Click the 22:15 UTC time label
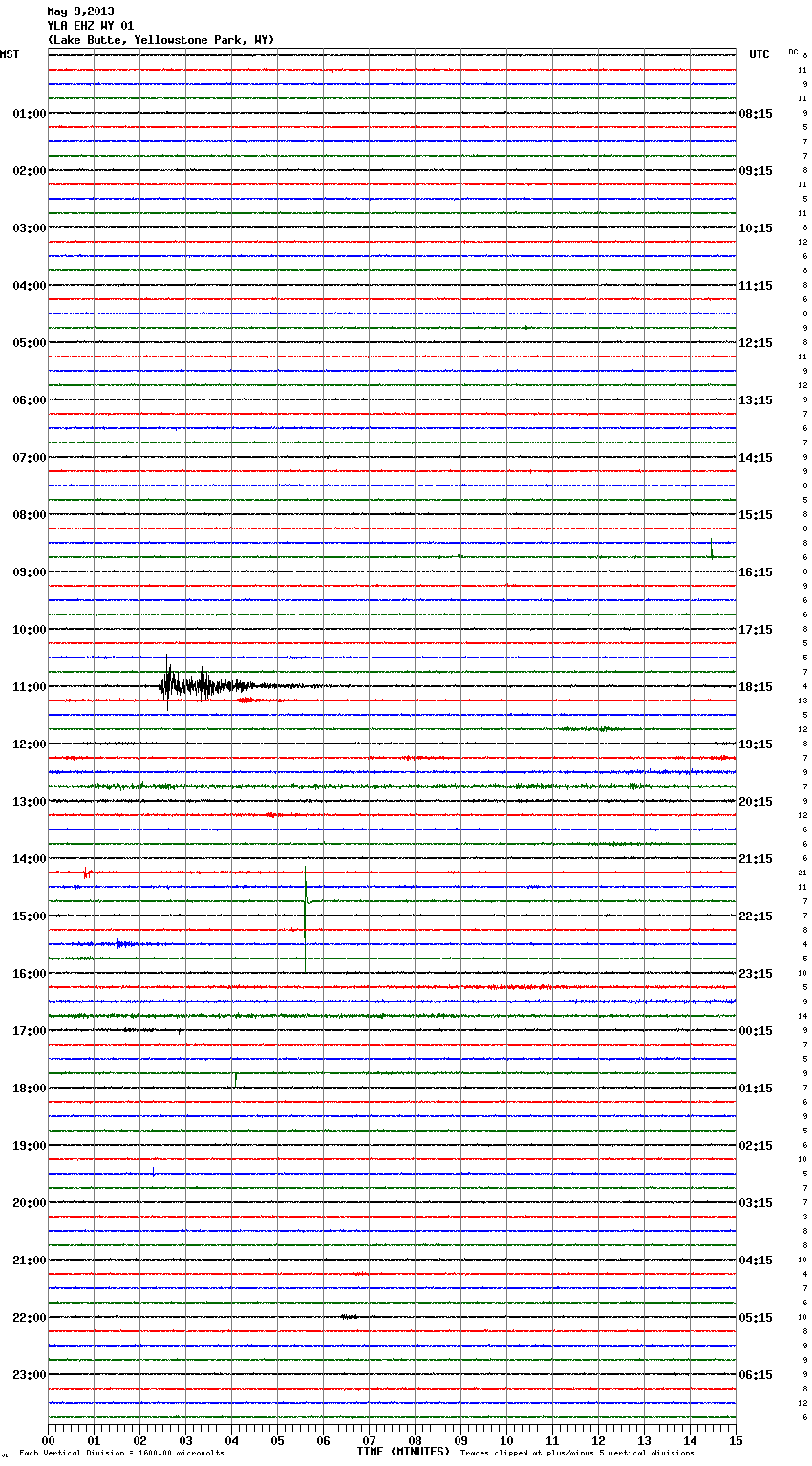Screen dimensions: 812x1466 [x=756, y=916]
